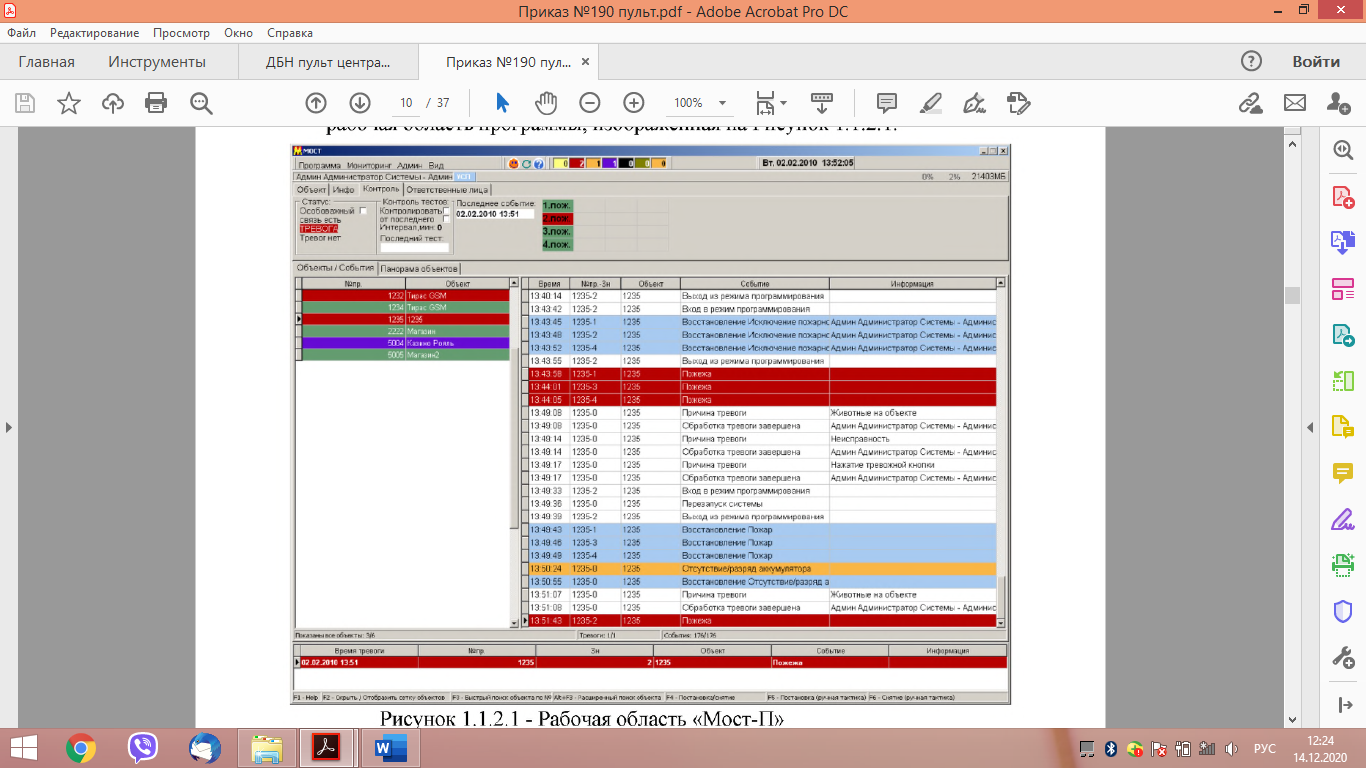Activate the hand pan tool

pyautogui.click(x=545, y=102)
